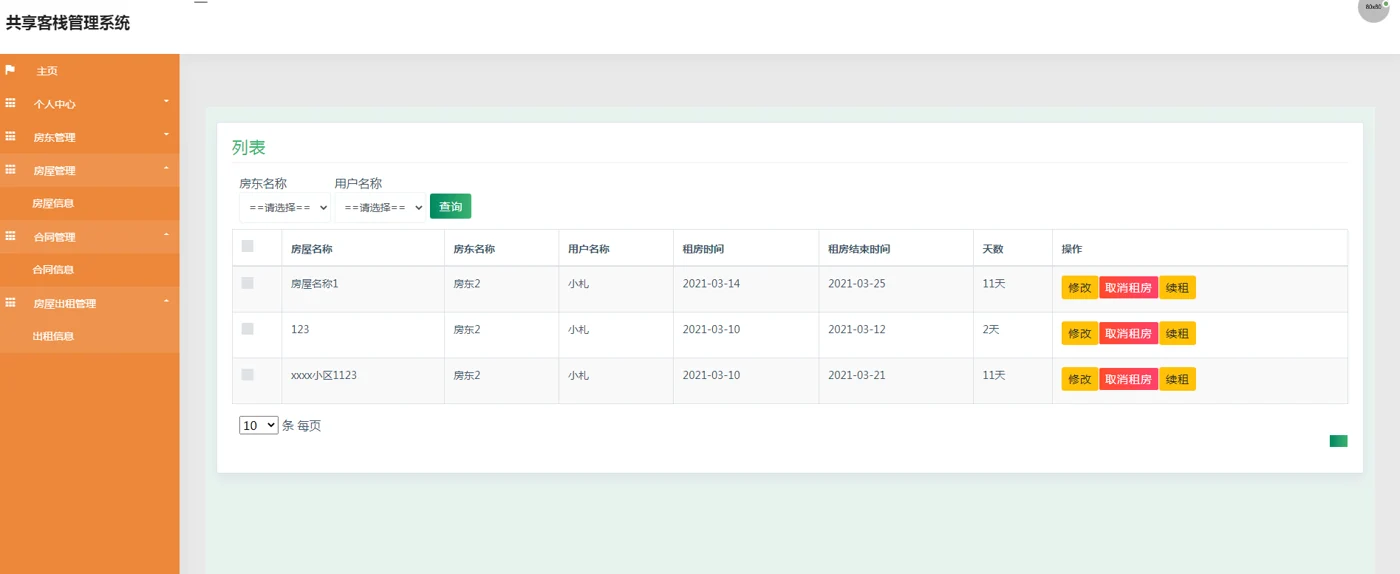Screen dimensions: 1400x574
Task: Select 个人中心 sidebar menu label
Action: (55, 104)
